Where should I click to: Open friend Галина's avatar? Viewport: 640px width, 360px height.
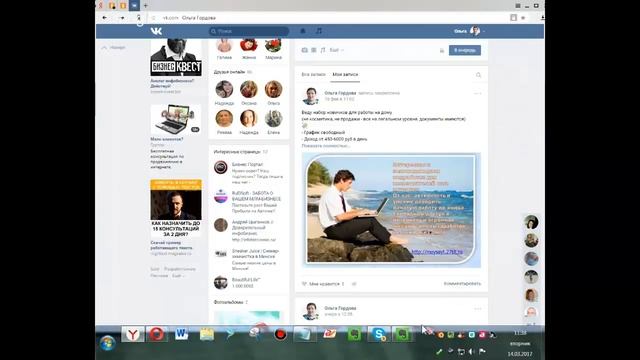click(x=224, y=45)
